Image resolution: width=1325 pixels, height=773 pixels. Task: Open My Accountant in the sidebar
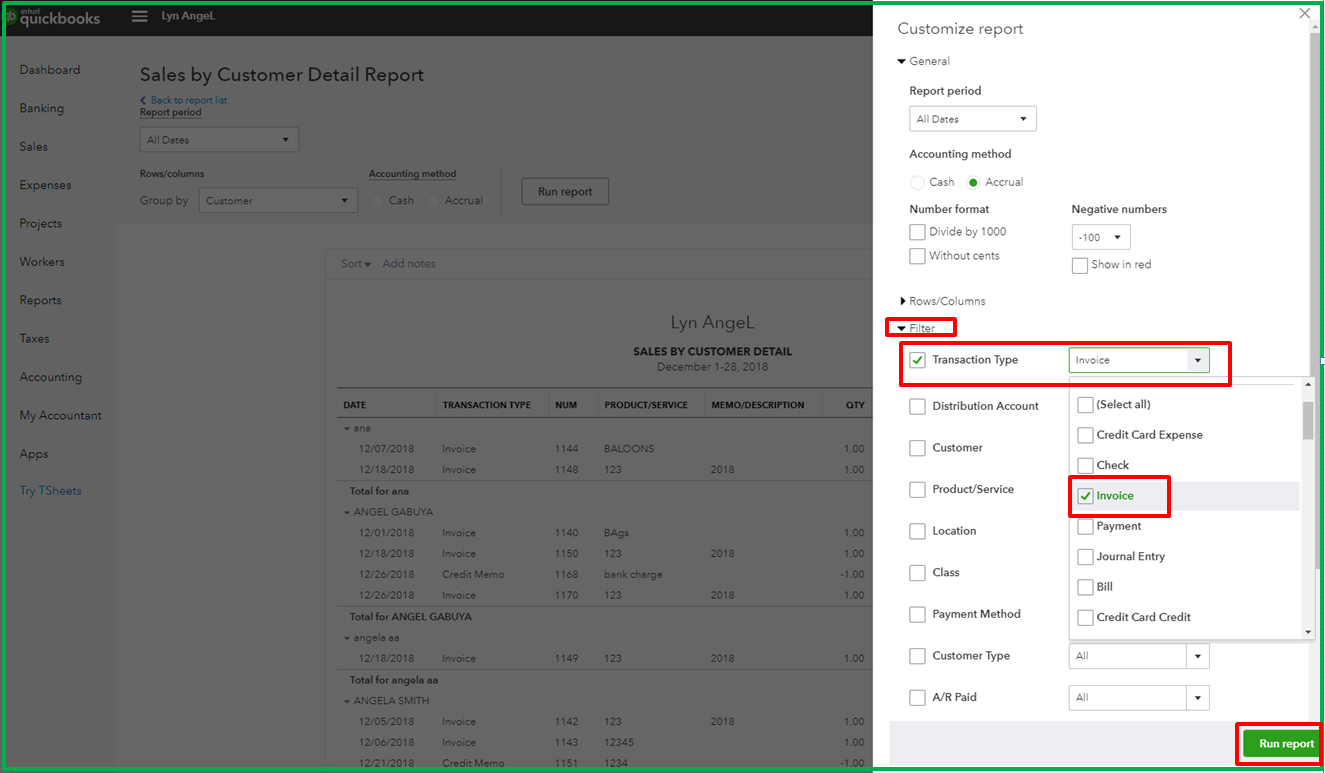61,416
